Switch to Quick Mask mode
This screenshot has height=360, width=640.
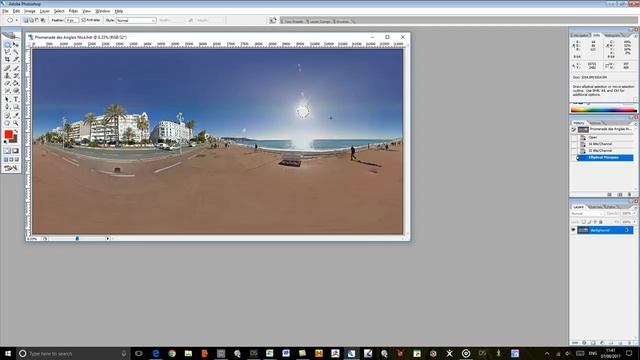pyautogui.click(x=16, y=151)
